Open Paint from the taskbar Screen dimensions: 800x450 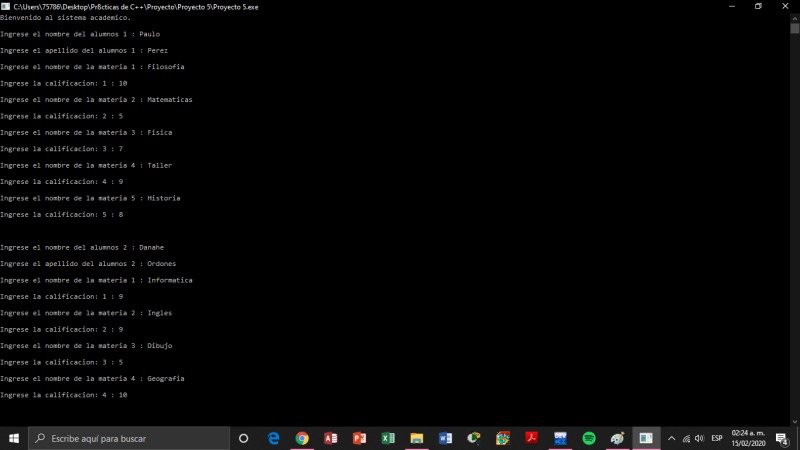[x=618, y=438]
